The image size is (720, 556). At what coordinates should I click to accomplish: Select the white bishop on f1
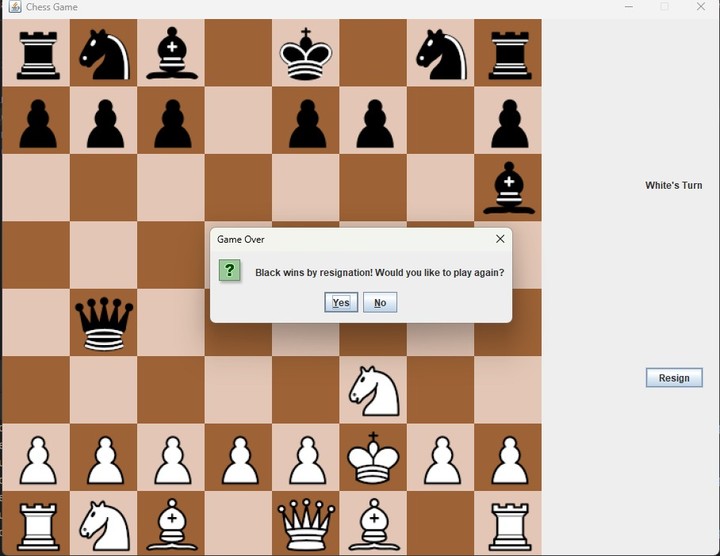pyautogui.click(x=374, y=524)
